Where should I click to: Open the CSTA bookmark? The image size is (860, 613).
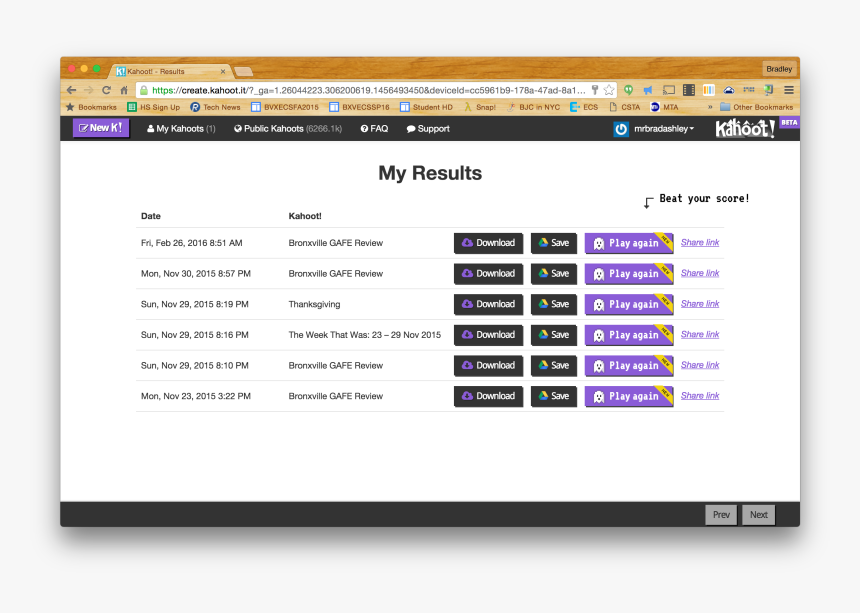(624, 107)
